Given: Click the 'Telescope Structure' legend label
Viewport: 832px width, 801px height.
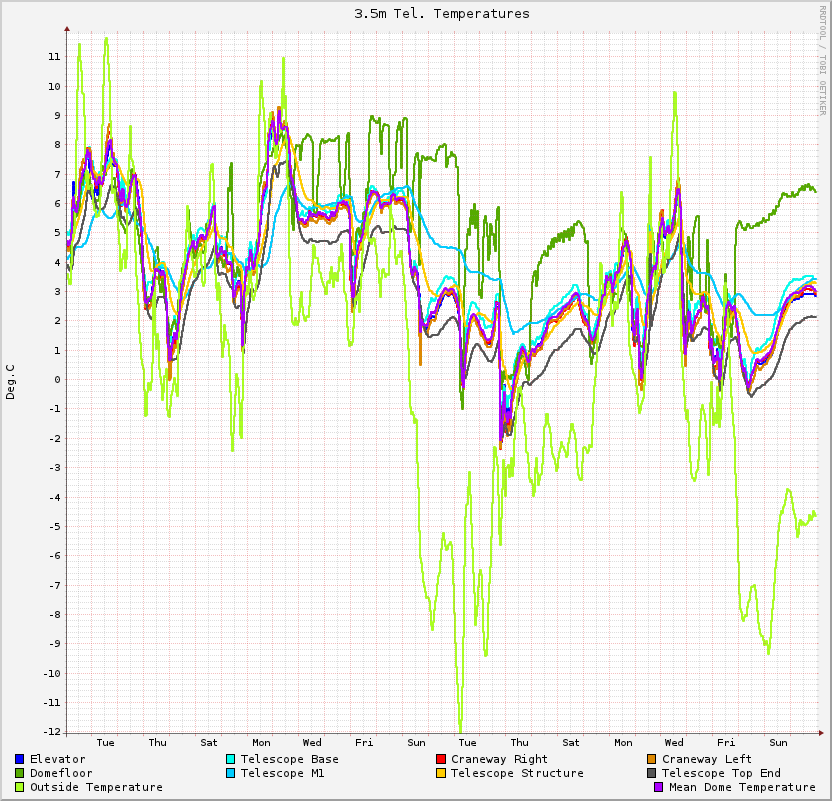Looking at the screenshot, I should pos(517,774).
